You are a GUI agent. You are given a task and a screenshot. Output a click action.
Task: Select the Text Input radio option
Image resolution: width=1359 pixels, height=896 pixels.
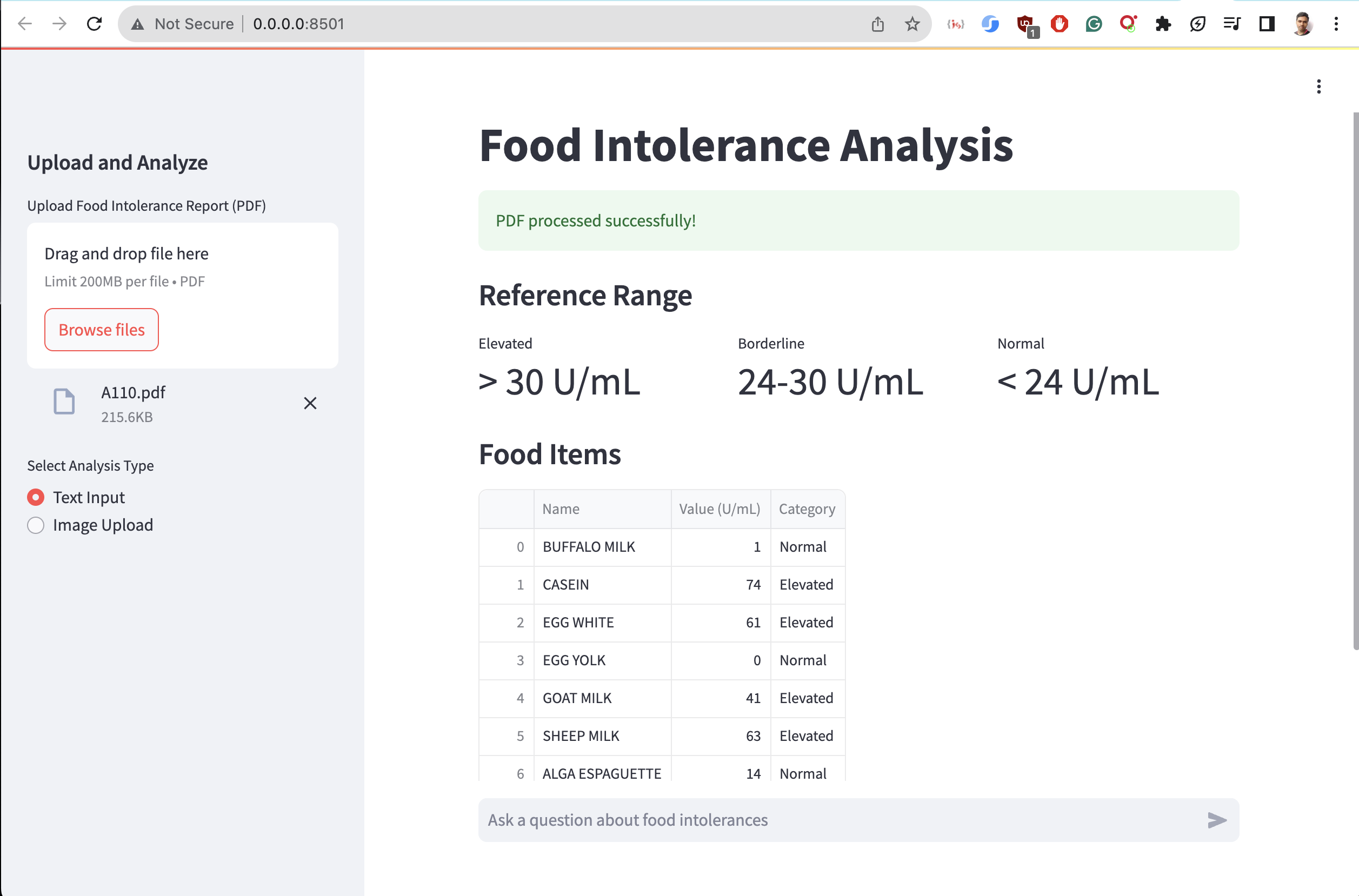[x=36, y=497]
